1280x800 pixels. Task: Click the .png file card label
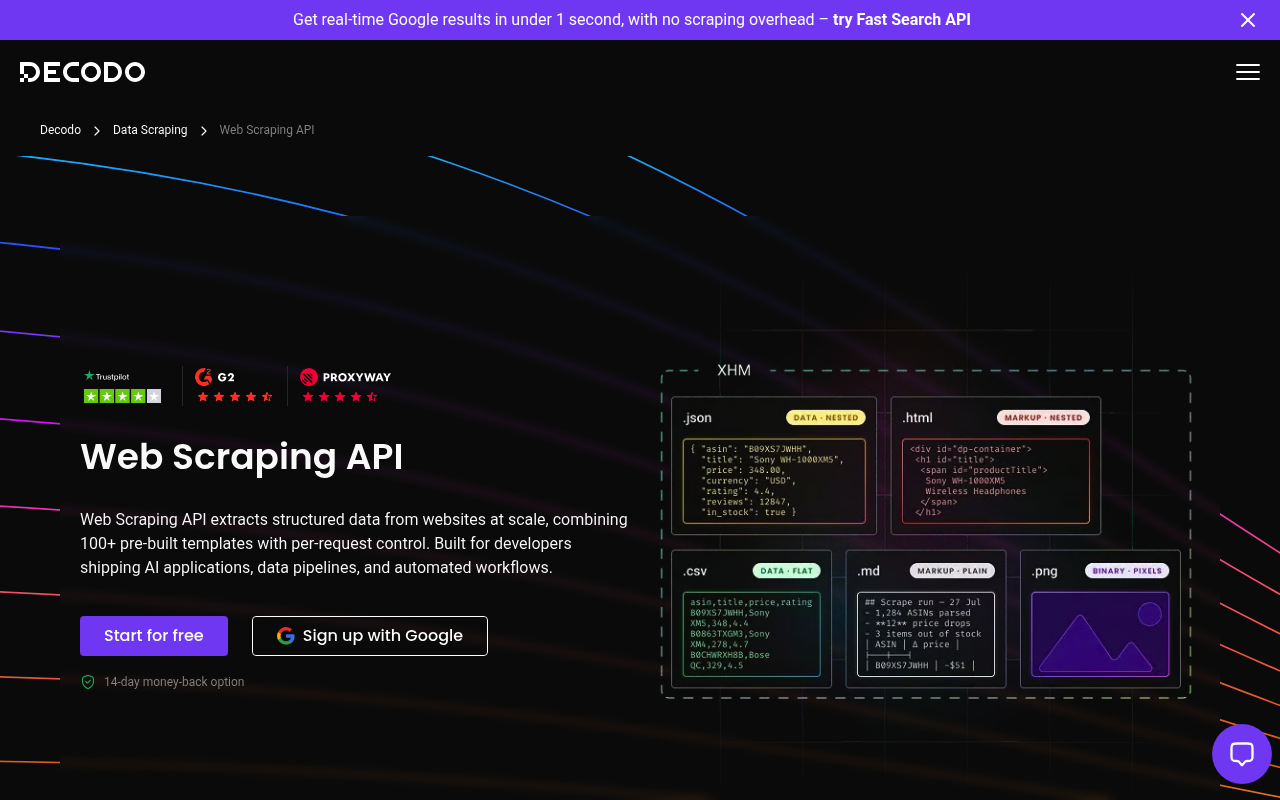(x=1045, y=571)
